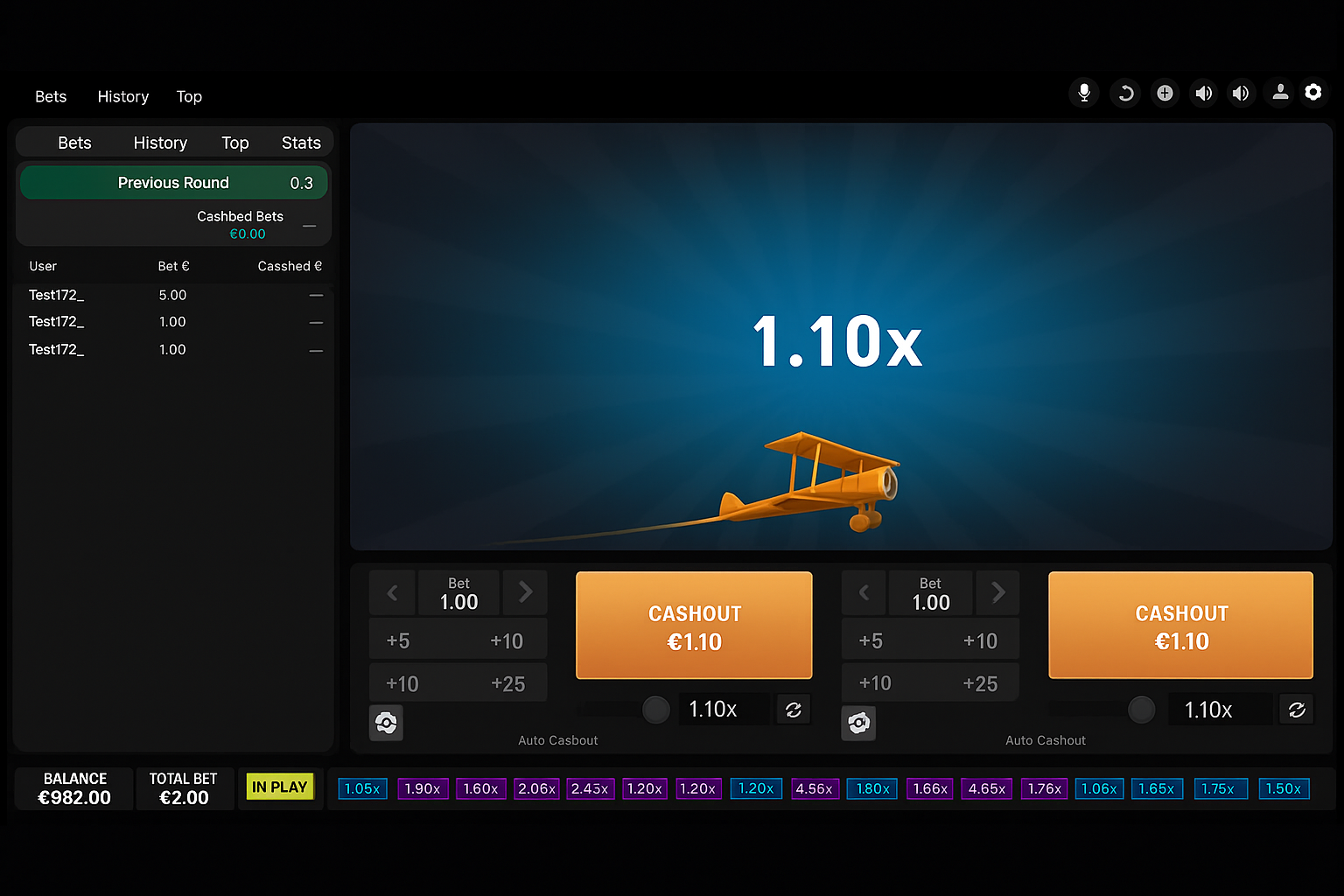Click +10 beside +5 in the left panel

[507, 640]
